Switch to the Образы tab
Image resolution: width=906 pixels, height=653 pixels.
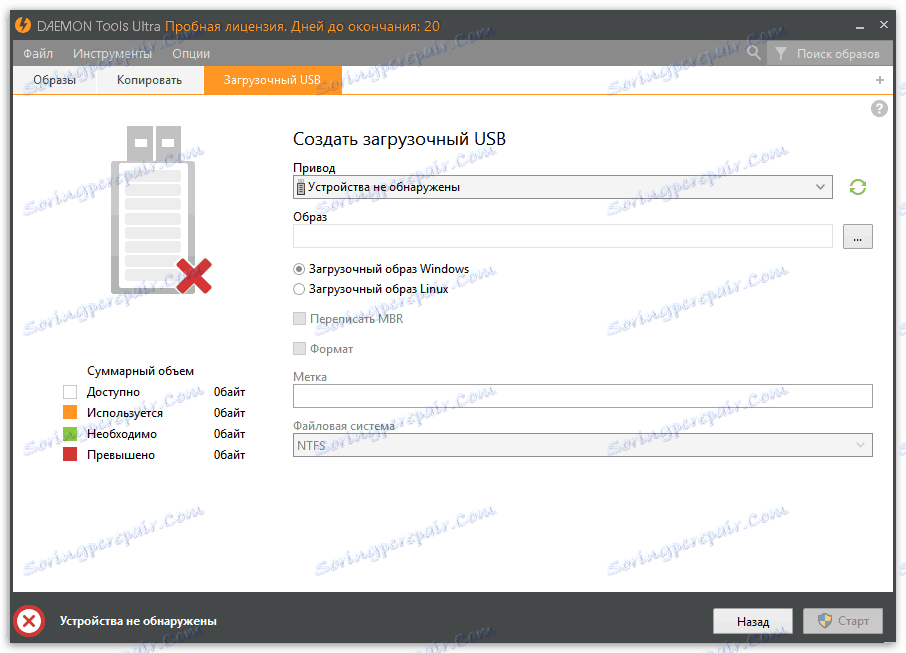[x=54, y=80]
